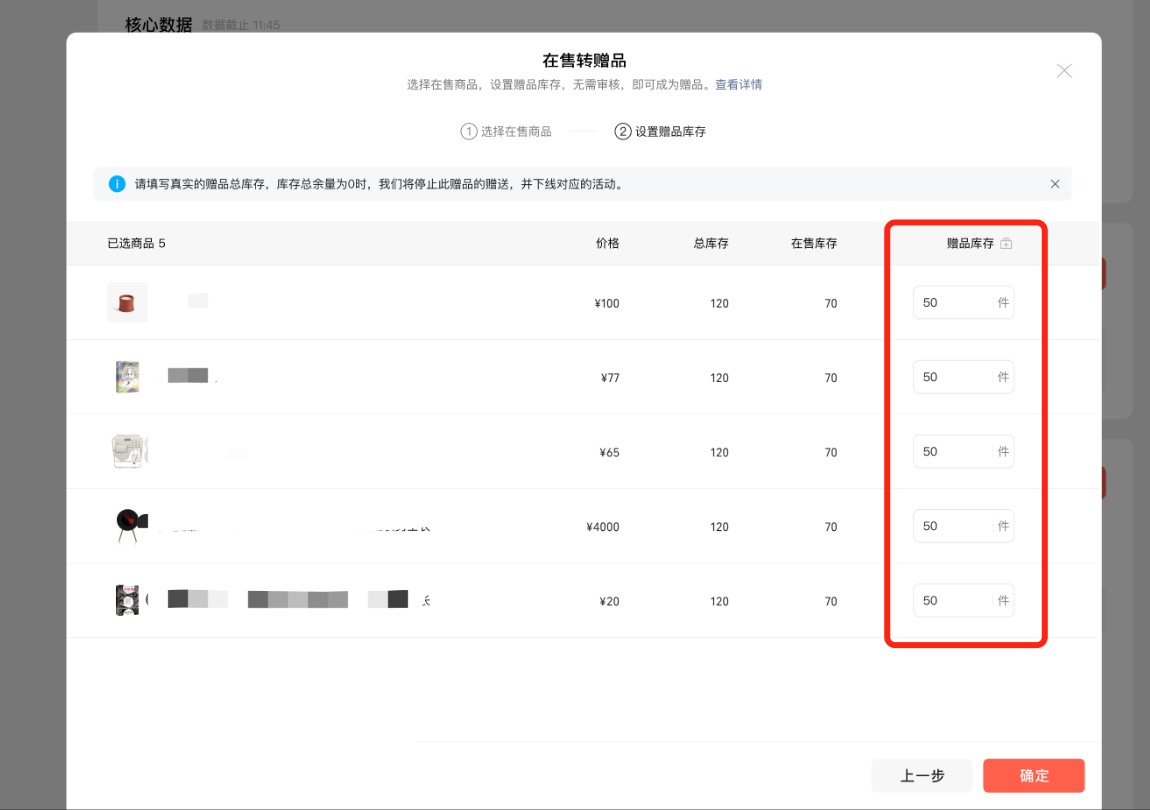Edit gift stock field for ¥4000 product
Viewport: 1150px width, 810px height.
coord(952,526)
